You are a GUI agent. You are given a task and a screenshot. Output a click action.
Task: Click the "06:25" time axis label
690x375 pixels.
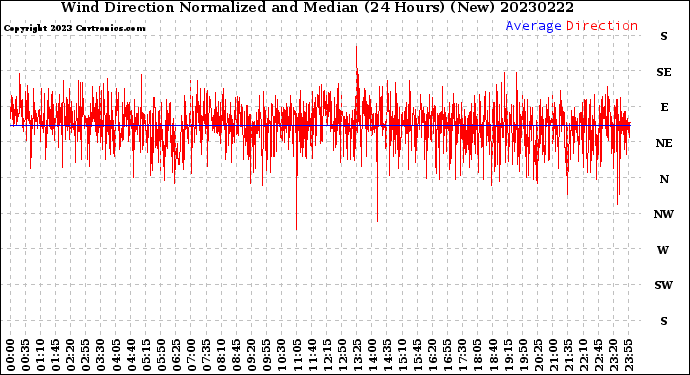tap(176, 355)
